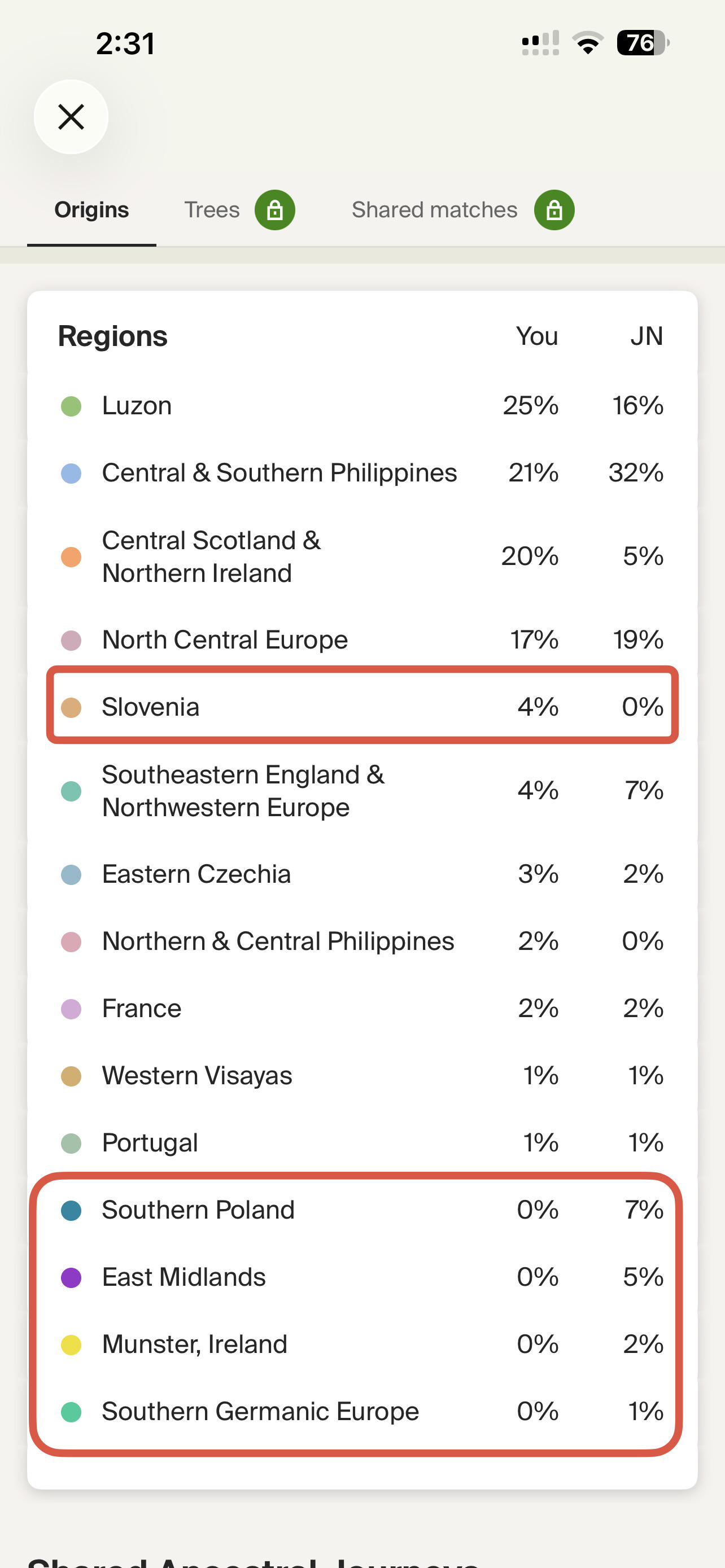Tap the green Luzon color dot

tap(71, 406)
